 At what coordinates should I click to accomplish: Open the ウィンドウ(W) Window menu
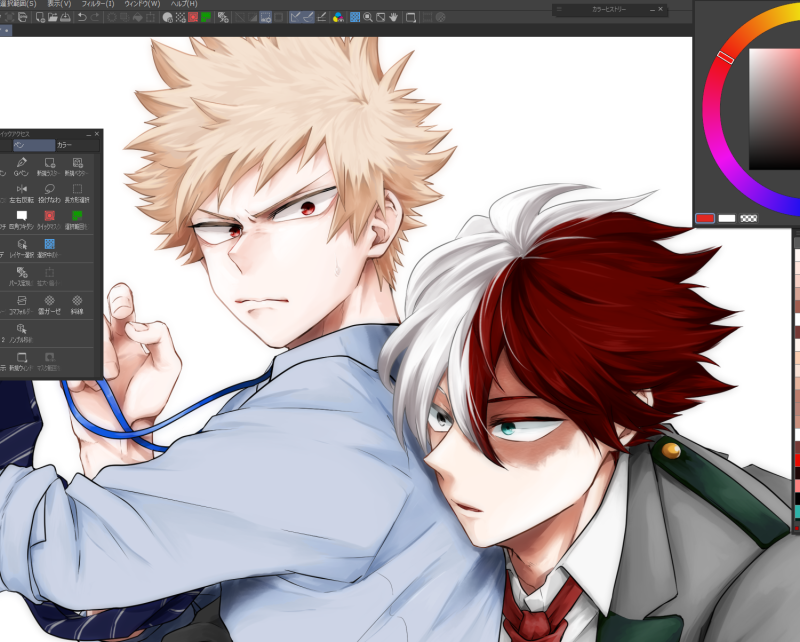[142, 4]
